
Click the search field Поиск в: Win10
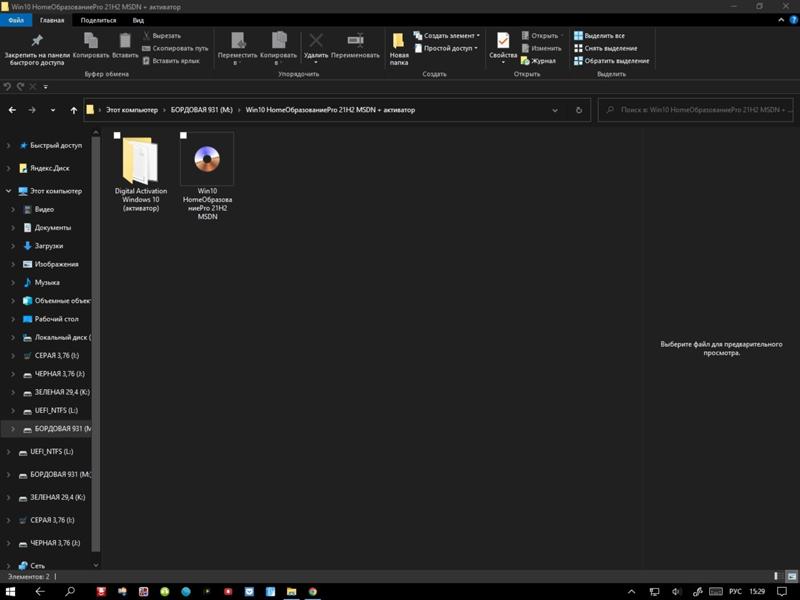pos(696,110)
